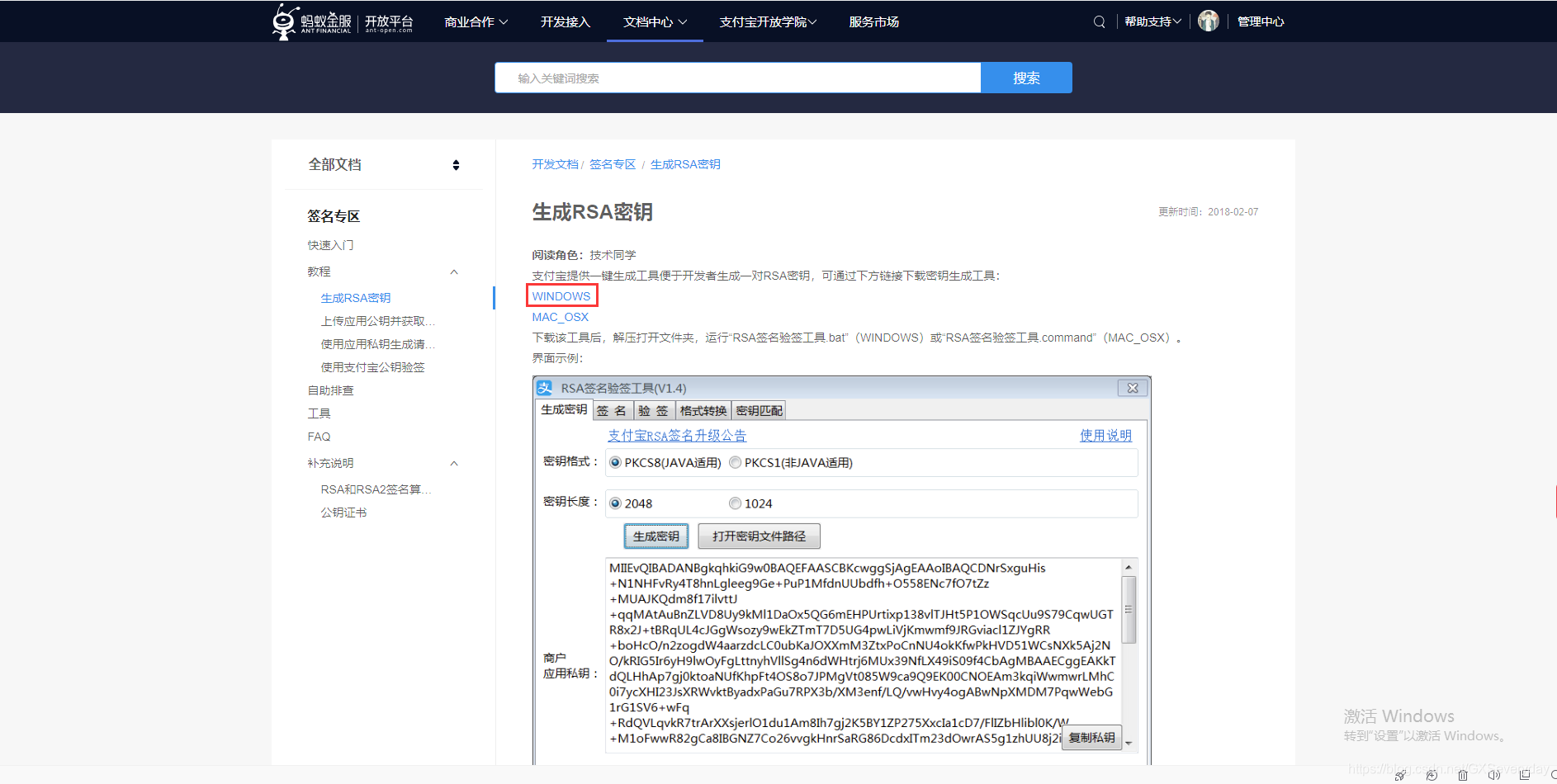Switch to the 生成密钥 tab
Image resolution: width=1557 pixels, height=784 pixels.
(564, 410)
